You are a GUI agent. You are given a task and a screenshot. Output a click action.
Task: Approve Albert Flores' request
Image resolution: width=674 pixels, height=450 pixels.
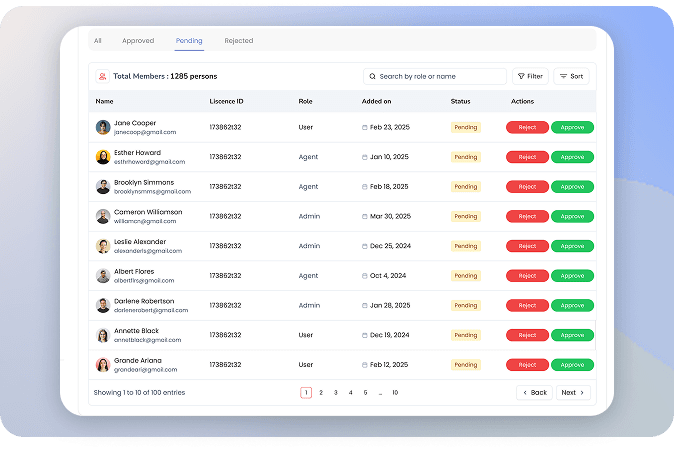pos(572,276)
